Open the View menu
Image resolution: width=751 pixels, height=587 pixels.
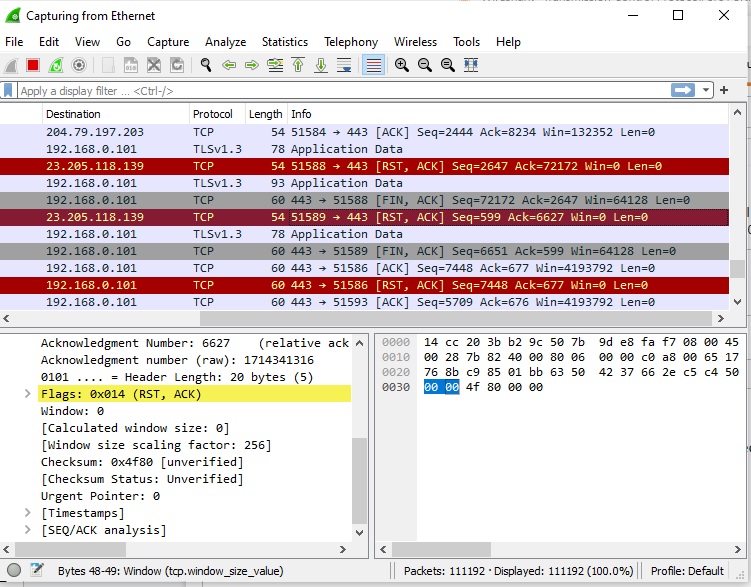coord(87,42)
